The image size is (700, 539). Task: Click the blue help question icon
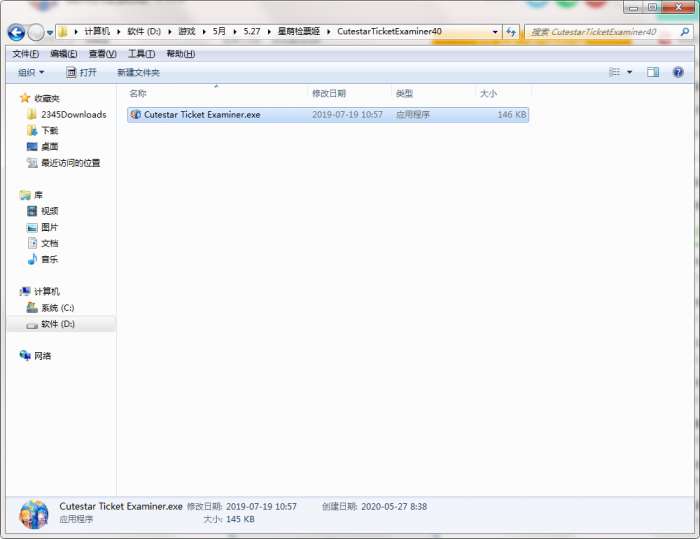[678, 72]
